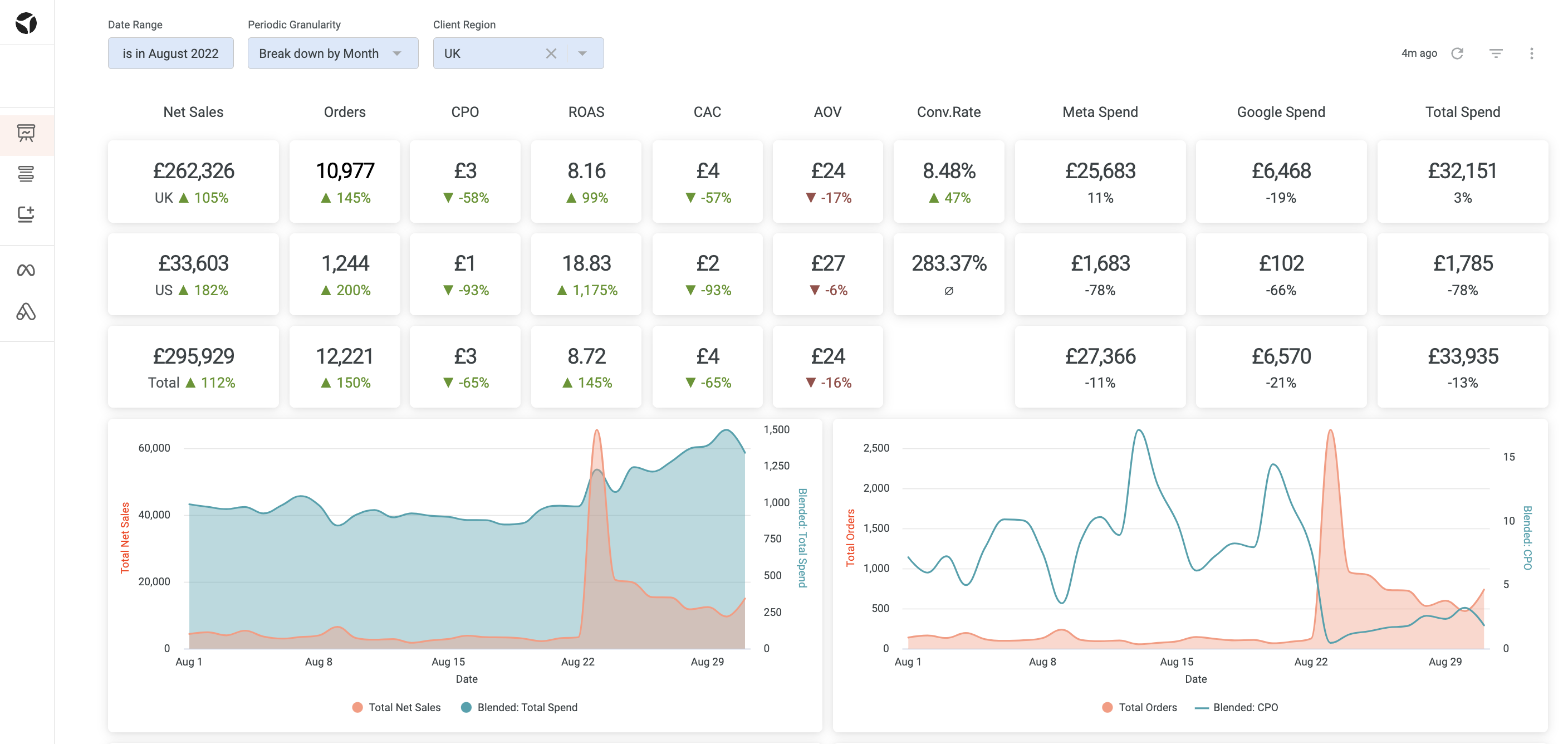Screen dimensions: 1568x744
Task: Click the US Google Spend £102 card
Action: click(1281, 274)
